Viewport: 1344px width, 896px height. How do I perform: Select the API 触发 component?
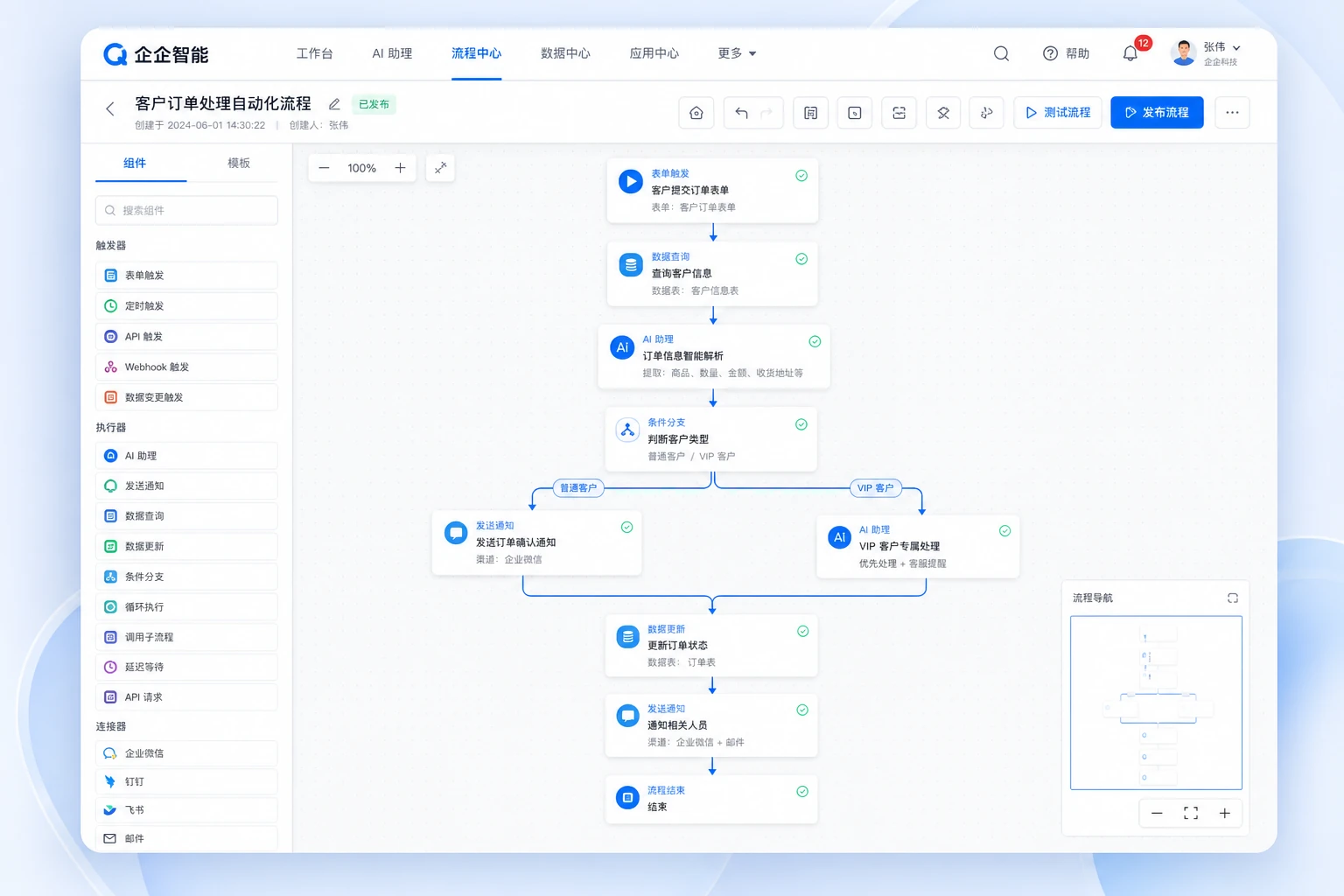pos(186,337)
